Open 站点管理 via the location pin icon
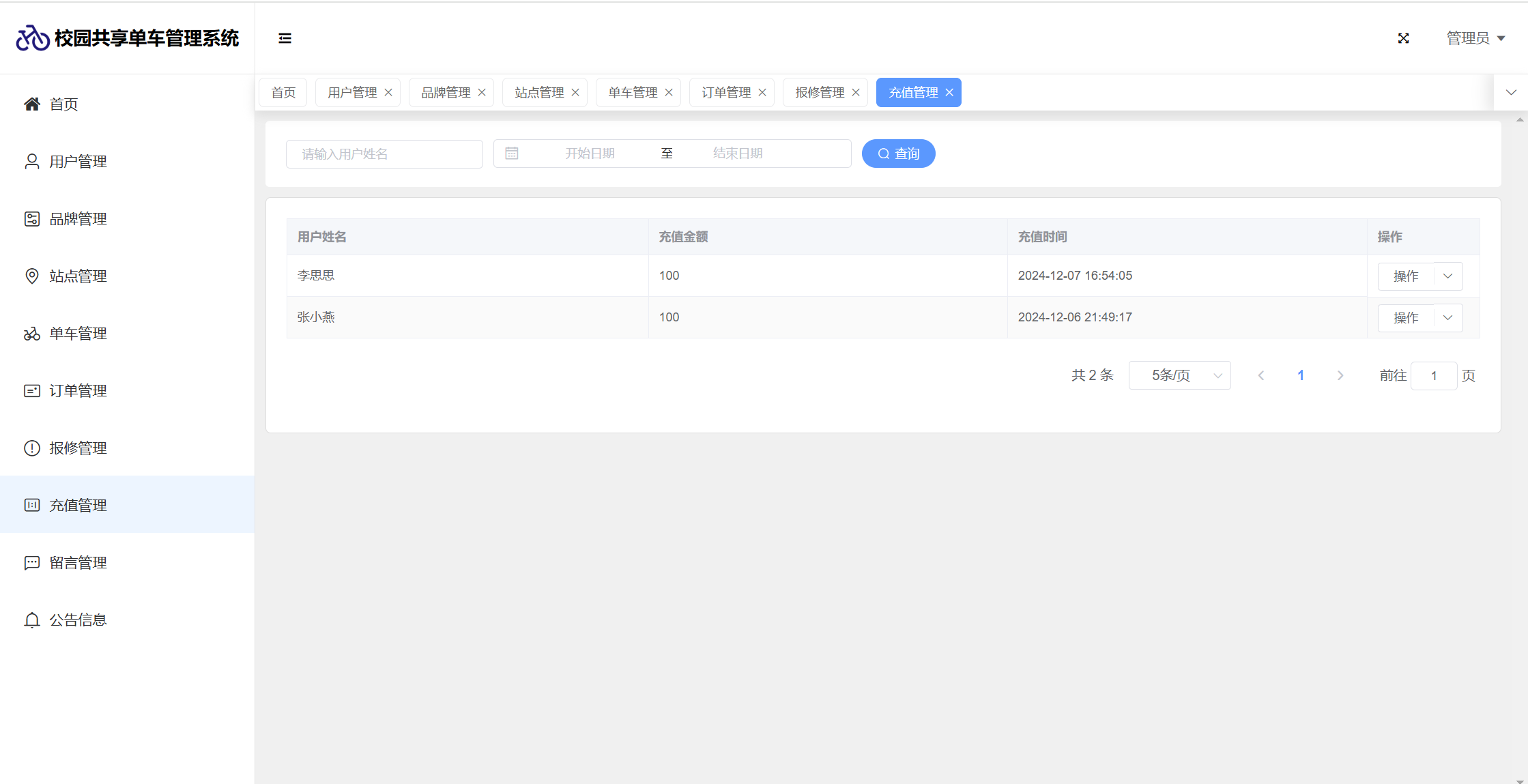Screen dimensions: 1528x784 pos(32,276)
